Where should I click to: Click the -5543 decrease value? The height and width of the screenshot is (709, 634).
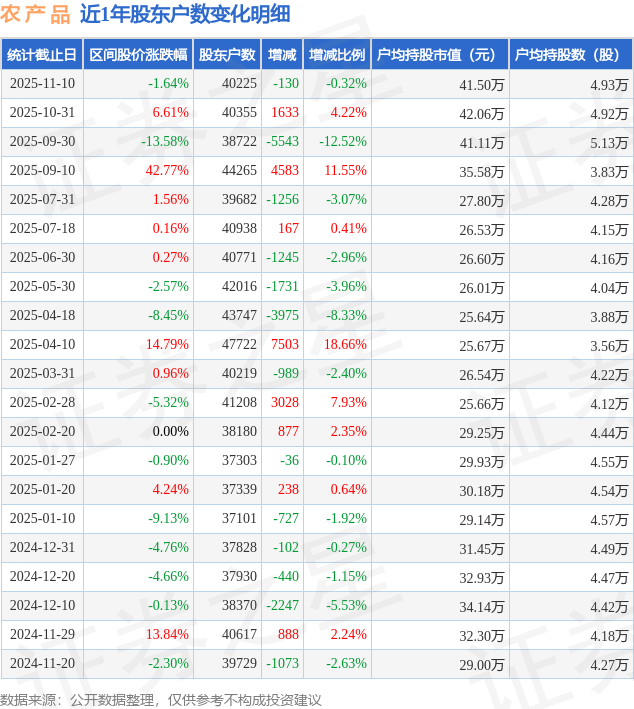tap(283, 142)
